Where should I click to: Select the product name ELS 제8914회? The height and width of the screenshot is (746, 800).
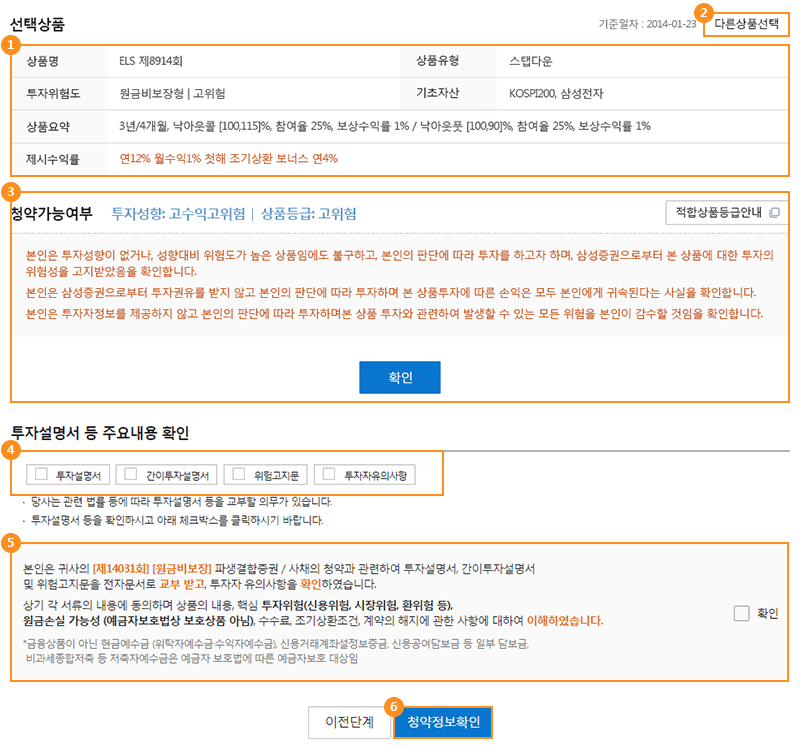(151, 61)
